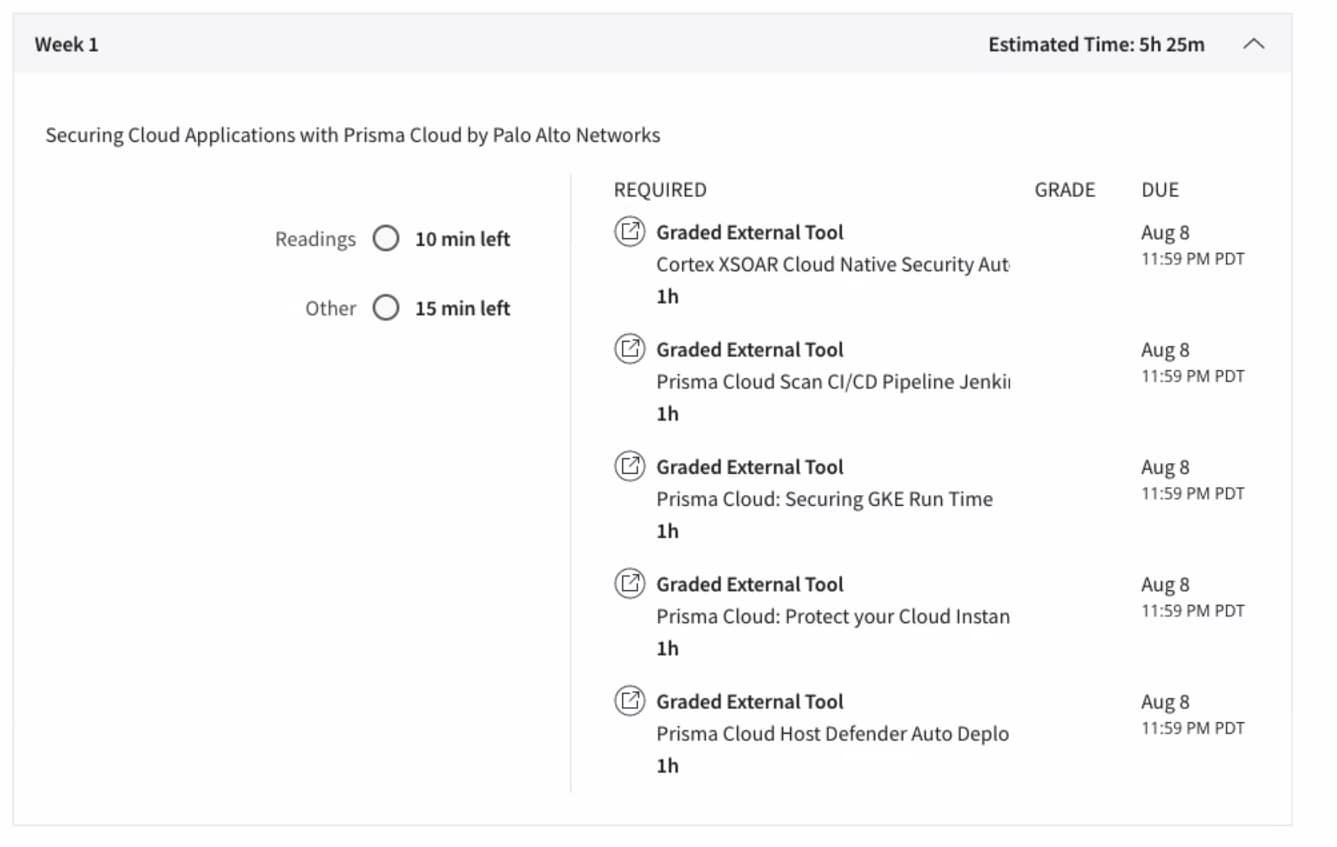Click the Estimated Time 5h 25m label
This screenshot has height=847, width=1337.
click(1096, 44)
